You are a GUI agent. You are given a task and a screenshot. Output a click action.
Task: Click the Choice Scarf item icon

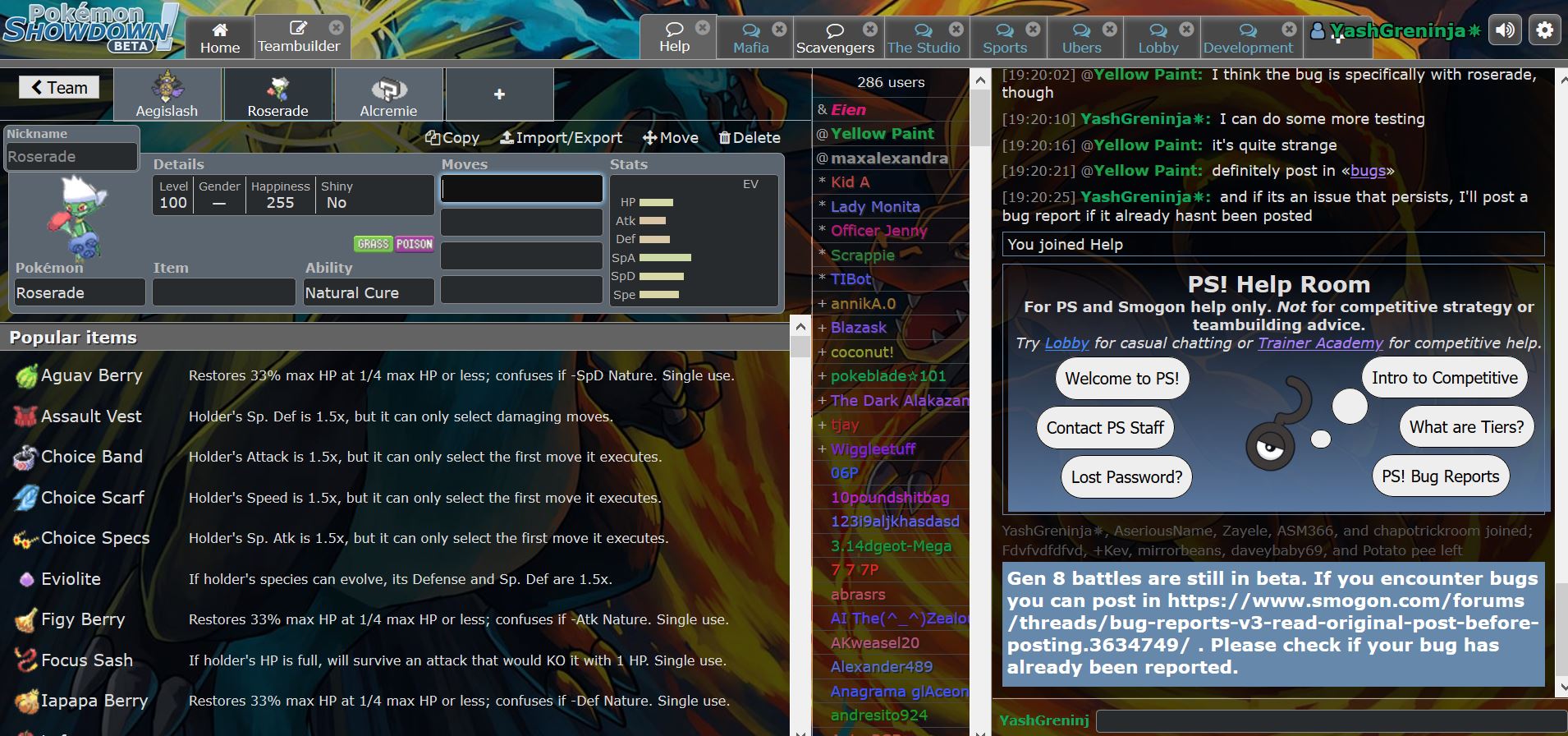[26, 498]
